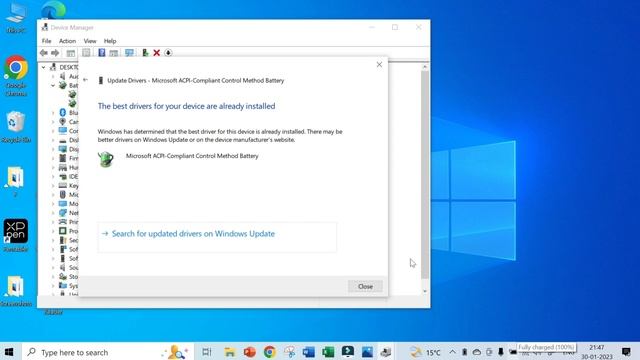Open the notification center on the taskbar

coord(627,352)
